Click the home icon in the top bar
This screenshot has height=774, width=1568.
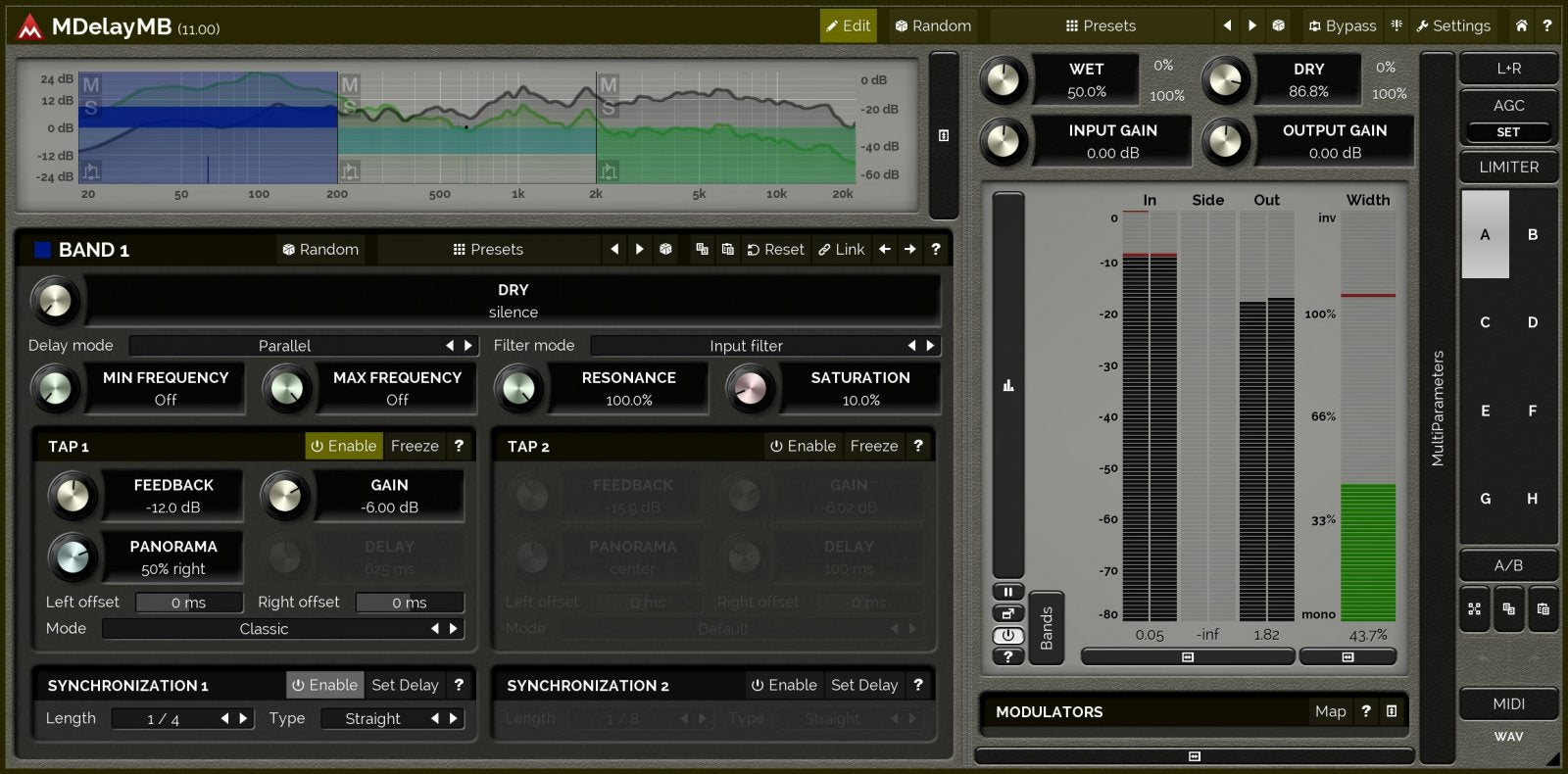[x=1521, y=26]
